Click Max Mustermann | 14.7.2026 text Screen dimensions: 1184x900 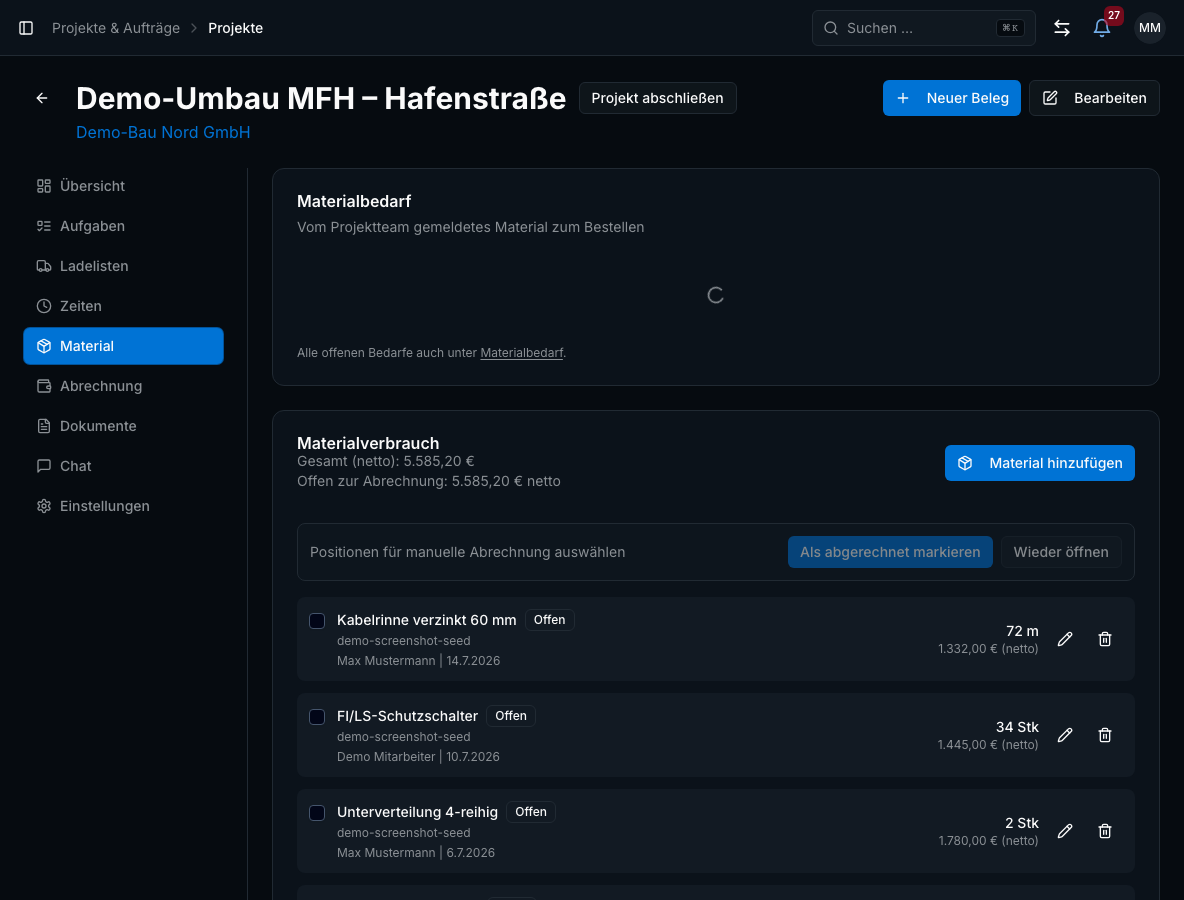coord(418,661)
